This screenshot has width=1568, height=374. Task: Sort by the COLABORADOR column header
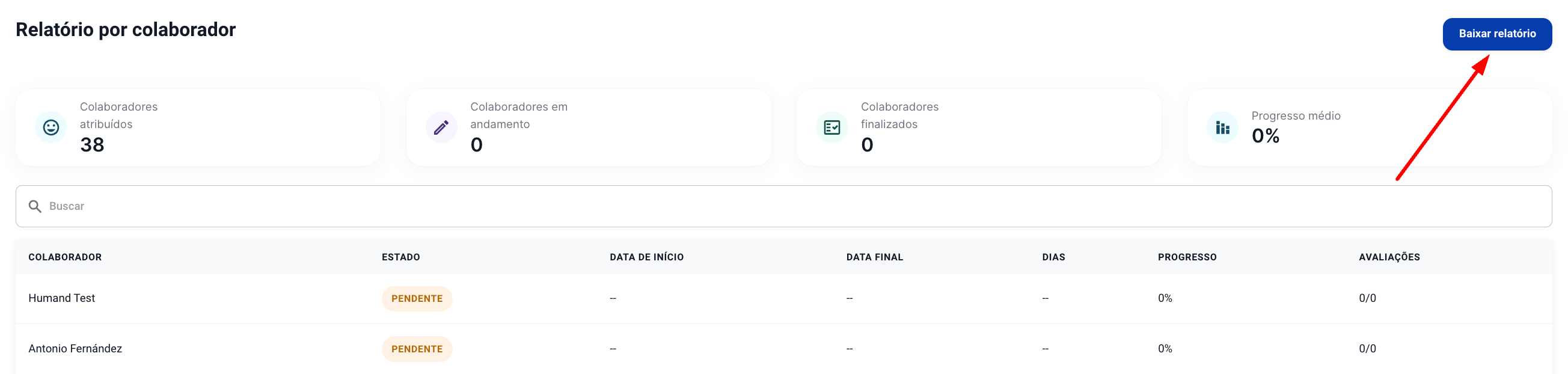65,257
